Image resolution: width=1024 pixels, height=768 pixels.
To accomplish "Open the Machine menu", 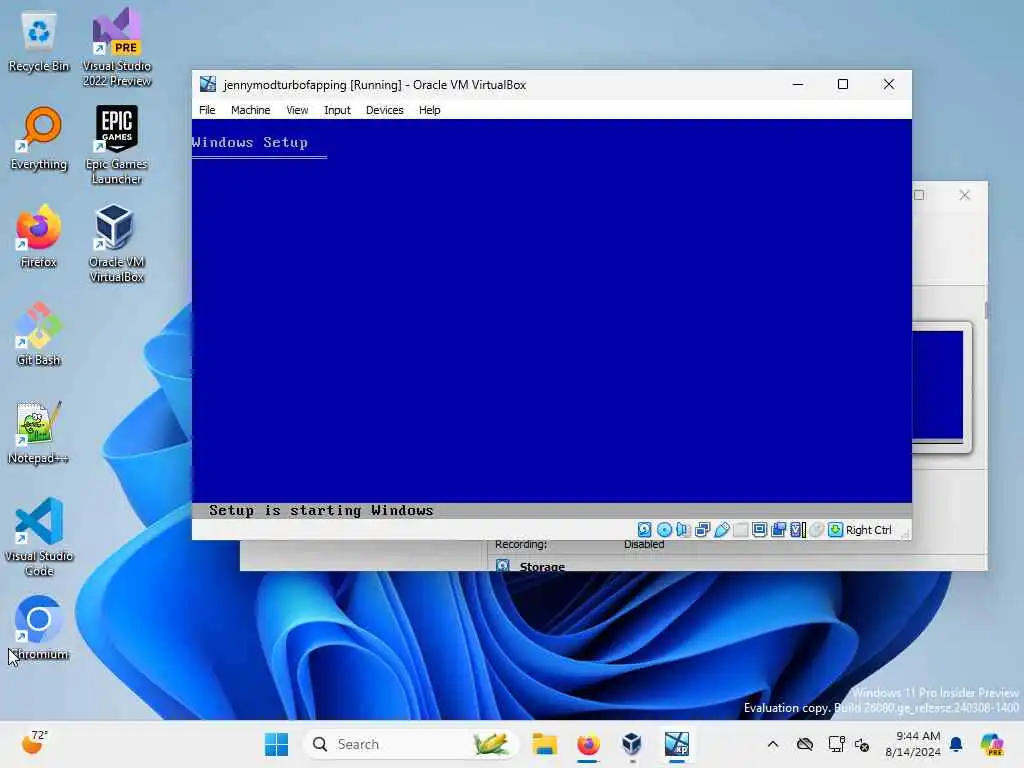I will point(250,110).
